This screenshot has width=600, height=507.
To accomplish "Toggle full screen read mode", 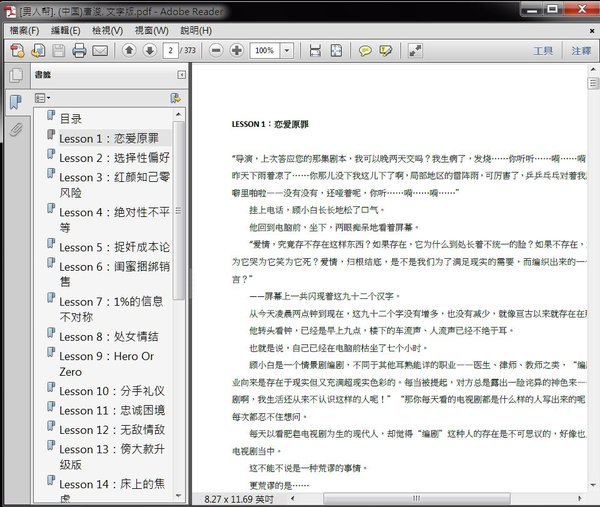I will pyautogui.click(x=415, y=50).
